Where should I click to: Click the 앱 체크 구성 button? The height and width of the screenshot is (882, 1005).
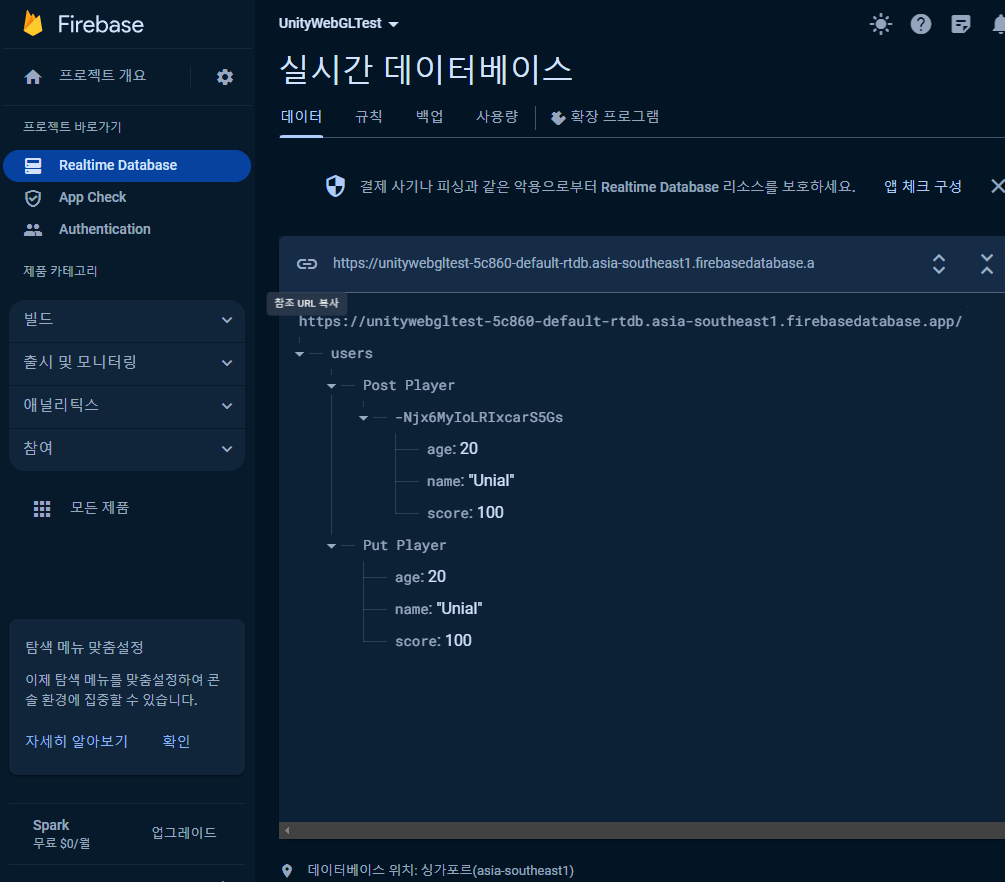tap(922, 186)
